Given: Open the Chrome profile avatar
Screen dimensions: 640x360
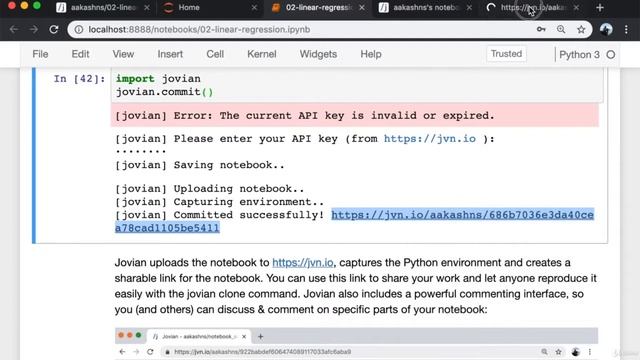Looking at the screenshot, I should coord(606,29).
